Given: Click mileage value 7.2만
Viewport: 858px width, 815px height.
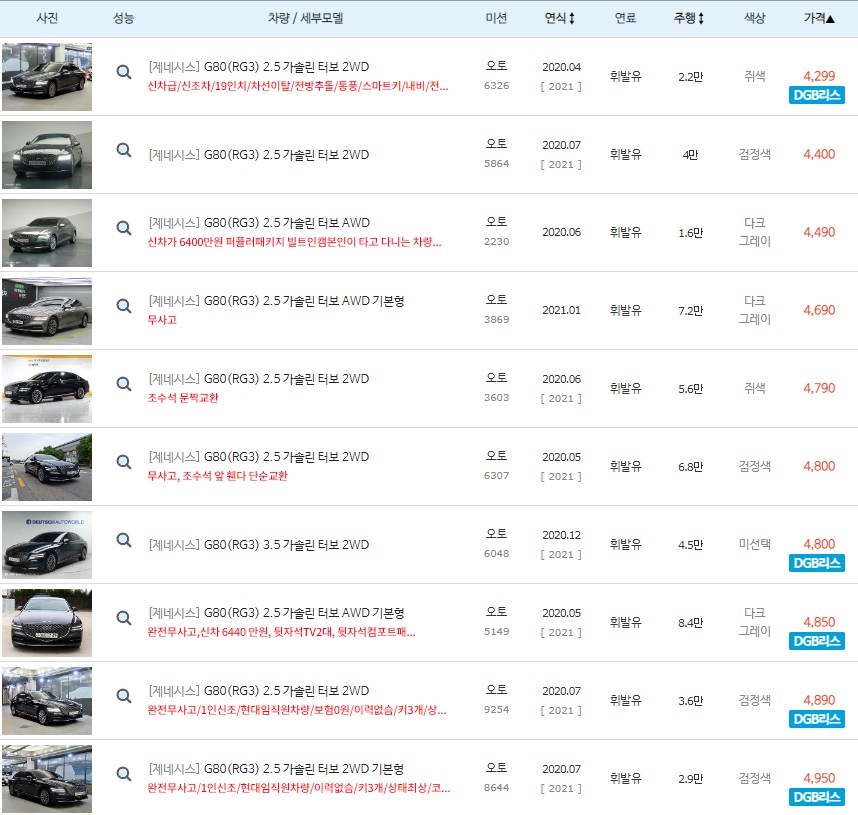Looking at the screenshot, I should [x=690, y=311].
